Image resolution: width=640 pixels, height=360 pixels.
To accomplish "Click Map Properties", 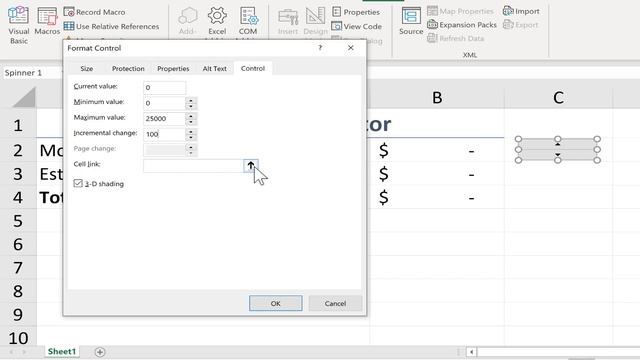I will pyautogui.click(x=460, y=11).
